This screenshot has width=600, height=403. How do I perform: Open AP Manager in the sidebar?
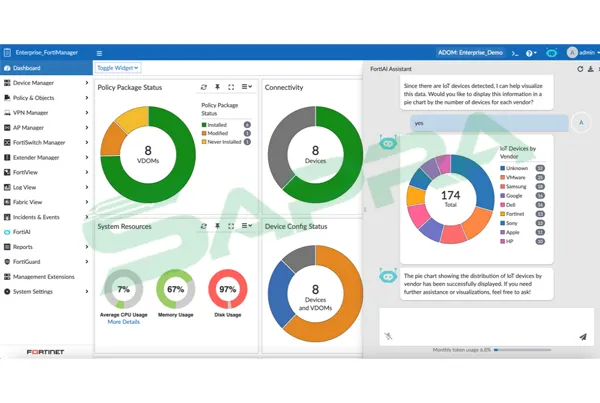pyautogui.click(x=46, y=127)
